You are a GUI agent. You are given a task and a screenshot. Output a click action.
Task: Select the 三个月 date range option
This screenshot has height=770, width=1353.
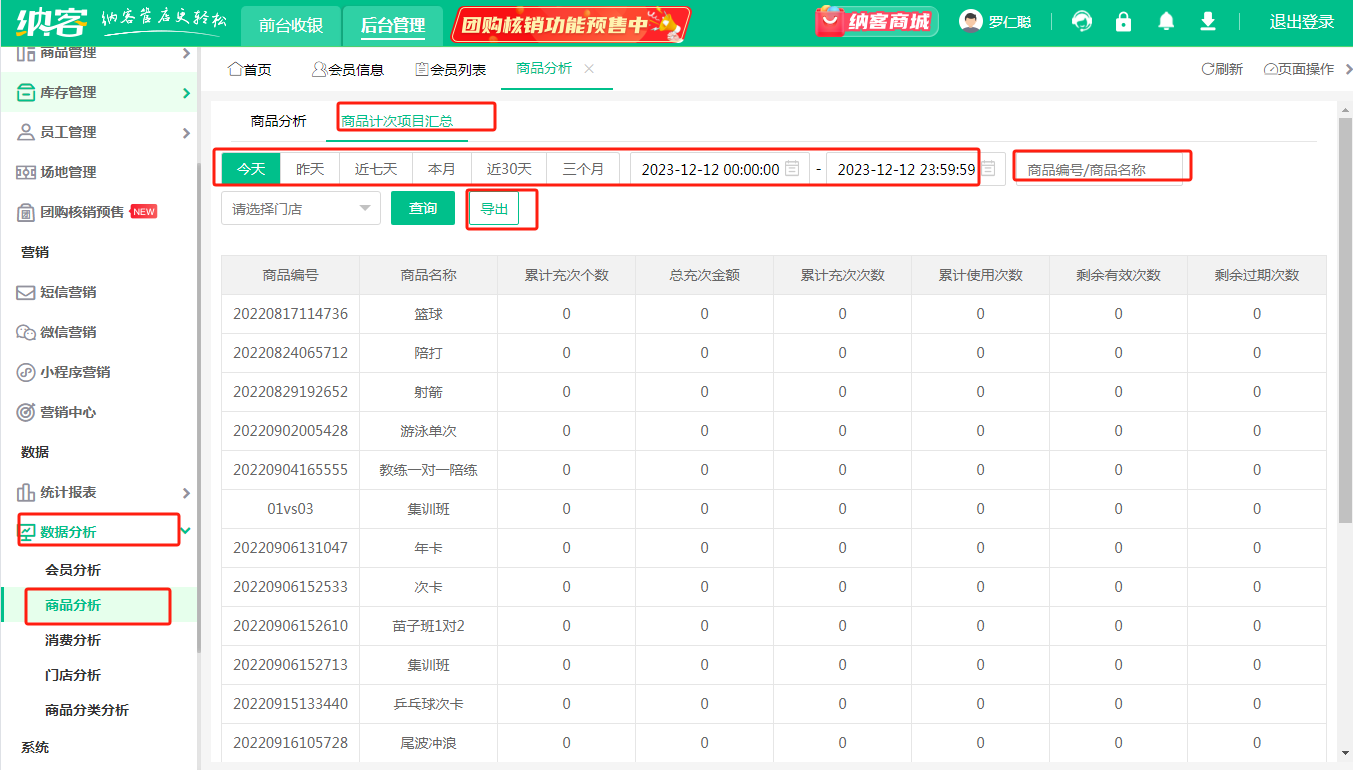tap(583, 169)
